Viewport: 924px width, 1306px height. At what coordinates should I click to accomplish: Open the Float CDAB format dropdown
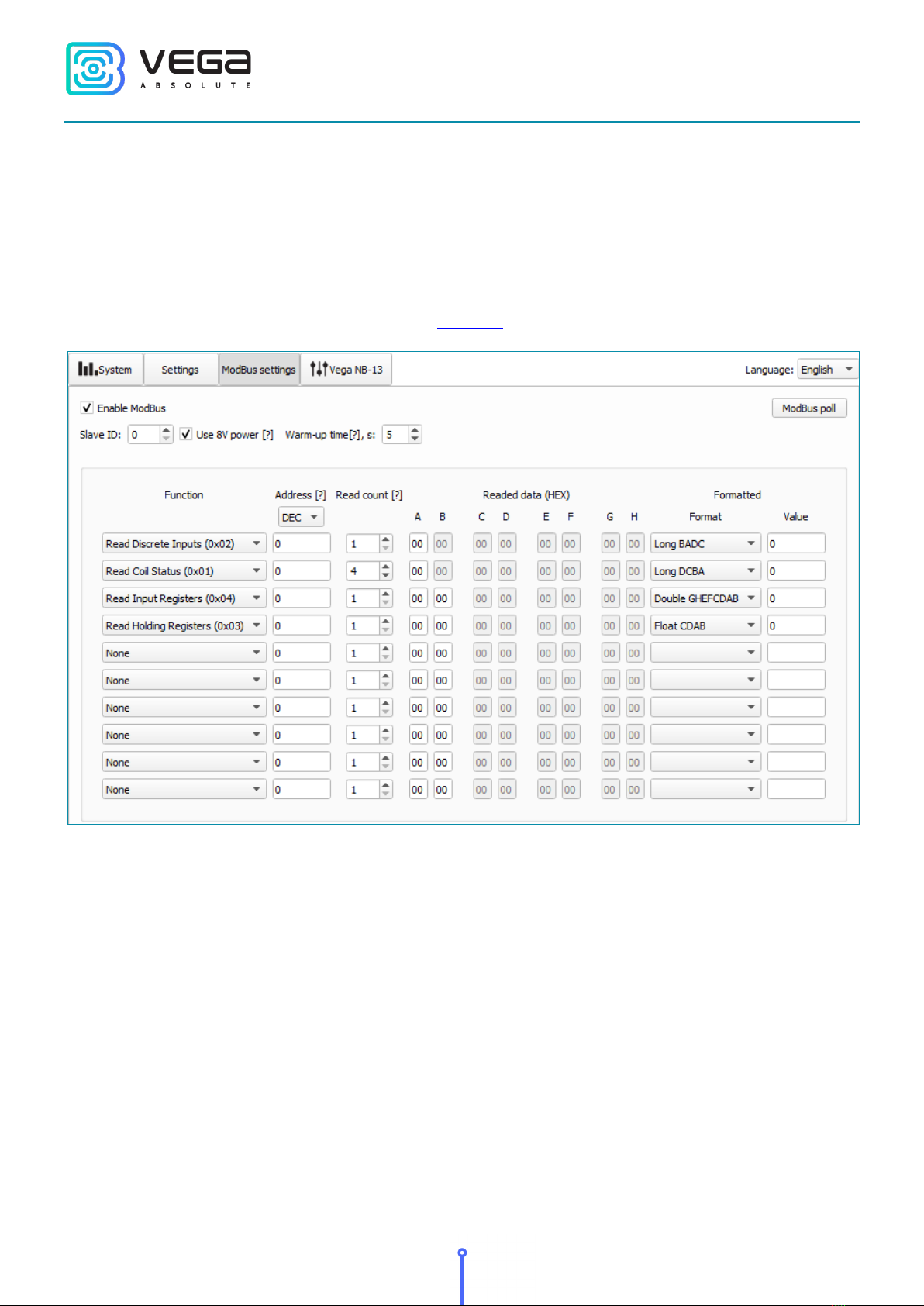coord(705,625)
